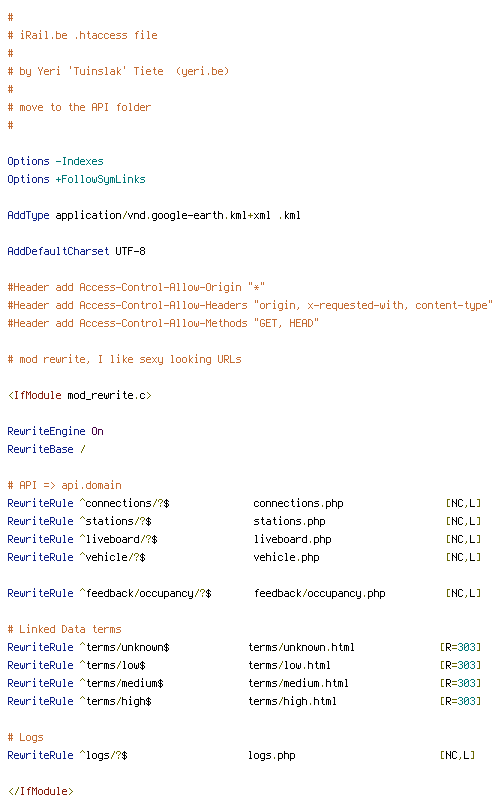This screenshot has width=502, height=808.
Task: Click the ^terms/medium$ pattern
Action: (x=122, y=683)
